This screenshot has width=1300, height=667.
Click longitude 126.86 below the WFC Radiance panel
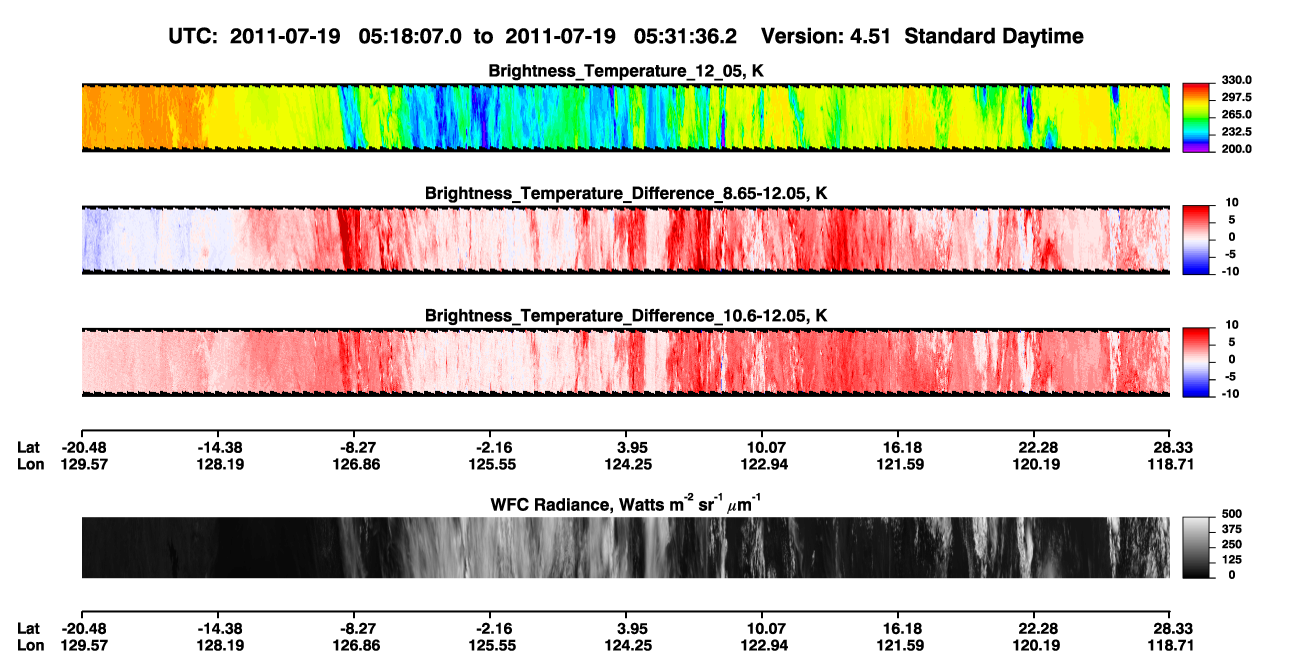[354, 646]
